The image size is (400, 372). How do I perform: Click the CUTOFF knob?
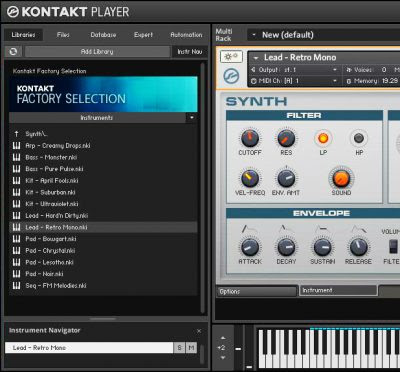click(x=250, y=138)
